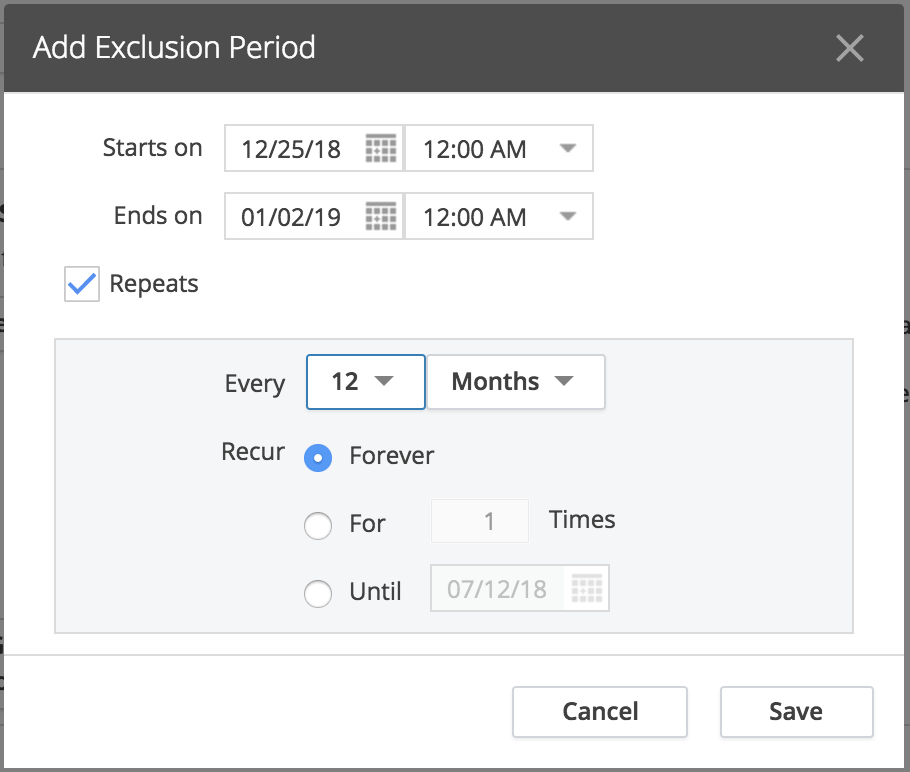Image resolution: width=910 pixels, height=772 pixels.
Task: Focus the Starts on date field 12/25/18
Action: click(294, 149)
